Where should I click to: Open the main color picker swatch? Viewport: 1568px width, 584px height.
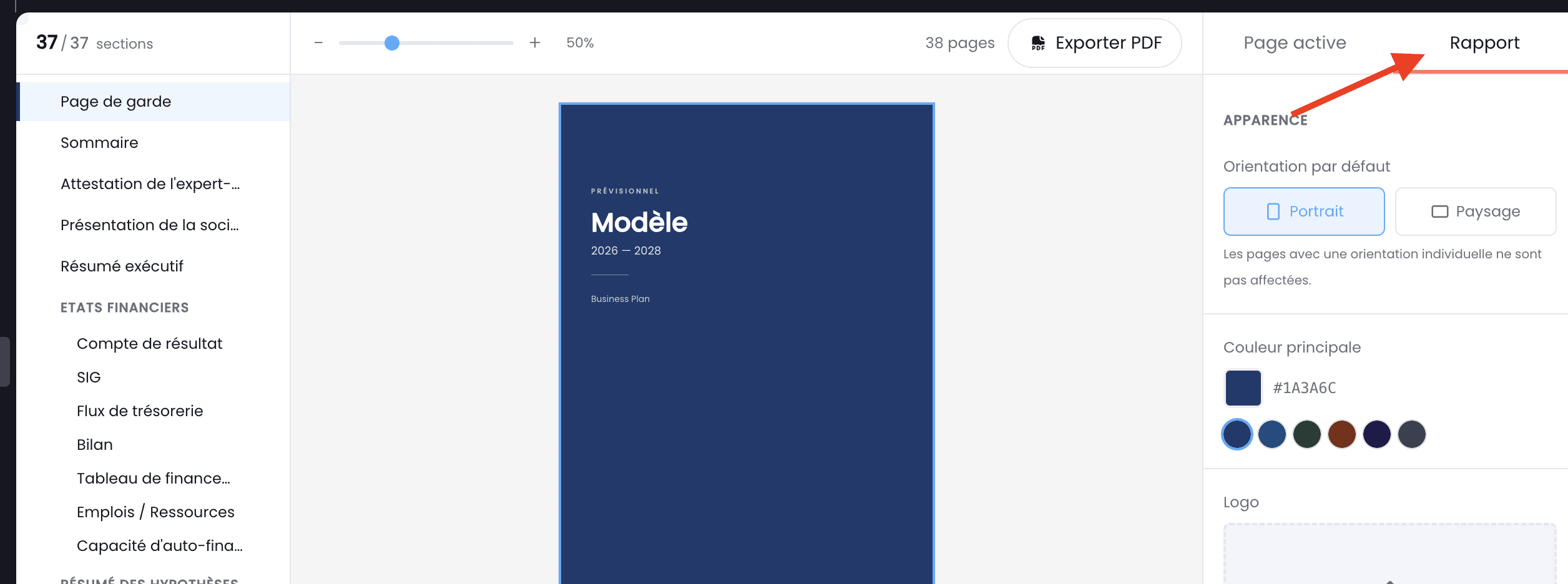(1243, 388)
